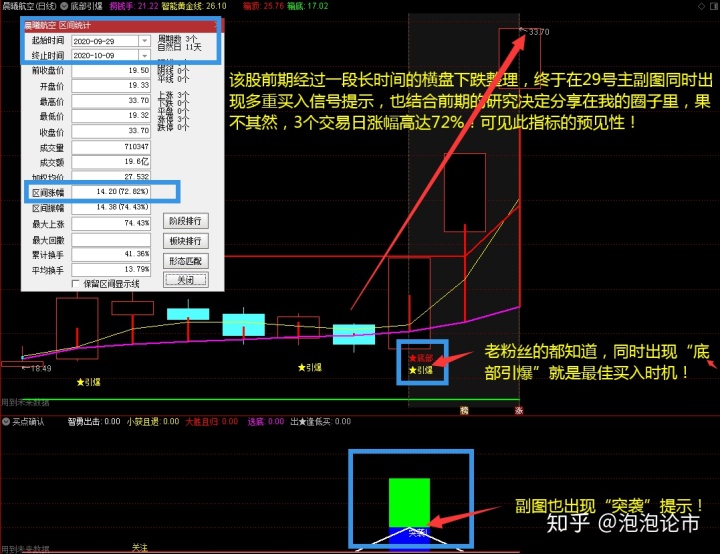Click the 出★逢低买: 0.00 readout
This screenshot has width=720, height=554.
[321, 422]
